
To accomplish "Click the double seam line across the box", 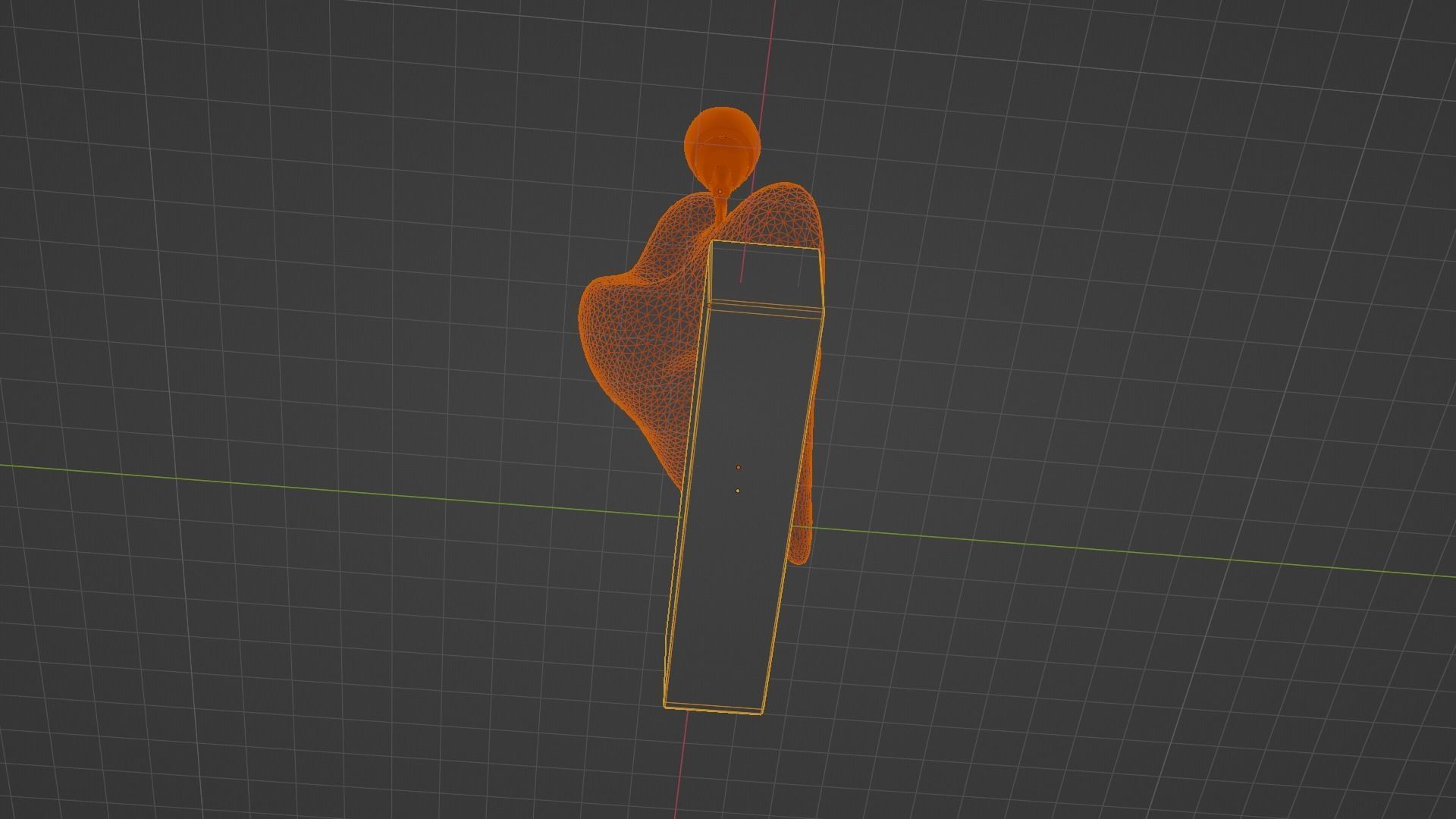I will 766,306.
